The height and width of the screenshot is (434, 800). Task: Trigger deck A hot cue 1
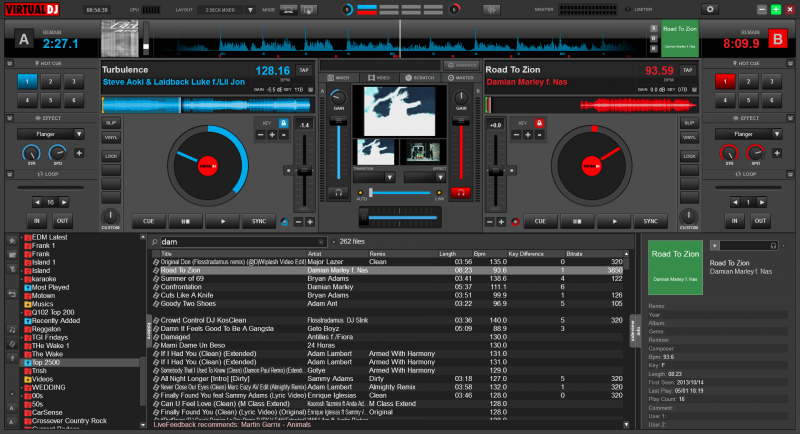[x=28, y=81]
